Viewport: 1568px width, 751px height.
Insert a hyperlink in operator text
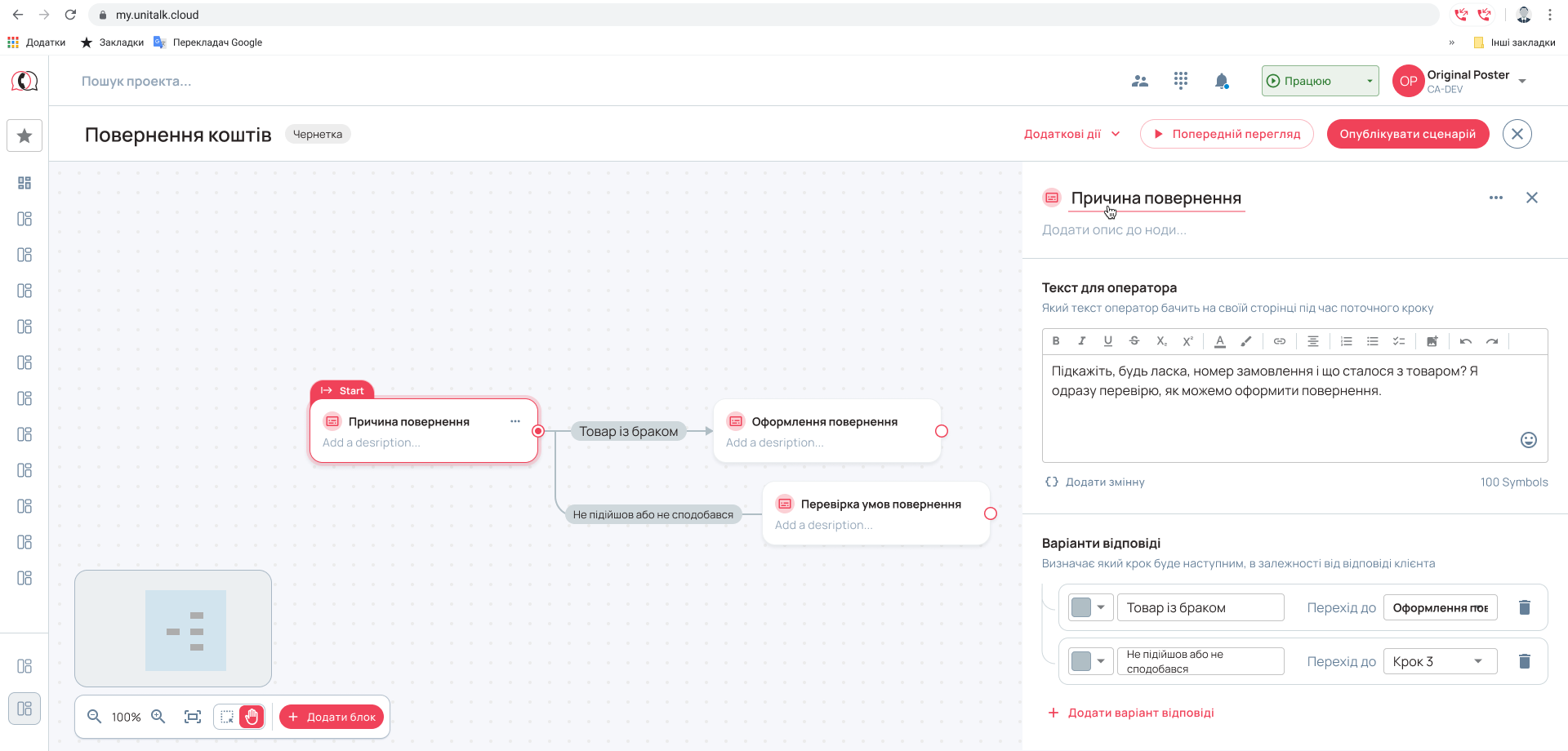pos(1280,341)
